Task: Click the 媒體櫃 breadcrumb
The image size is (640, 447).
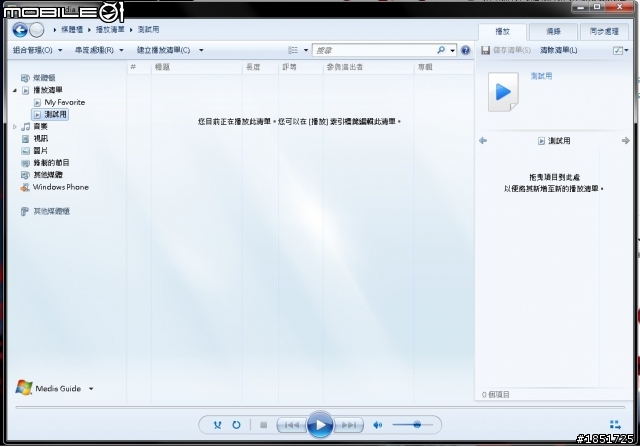Action: click(x=72, y=29)
